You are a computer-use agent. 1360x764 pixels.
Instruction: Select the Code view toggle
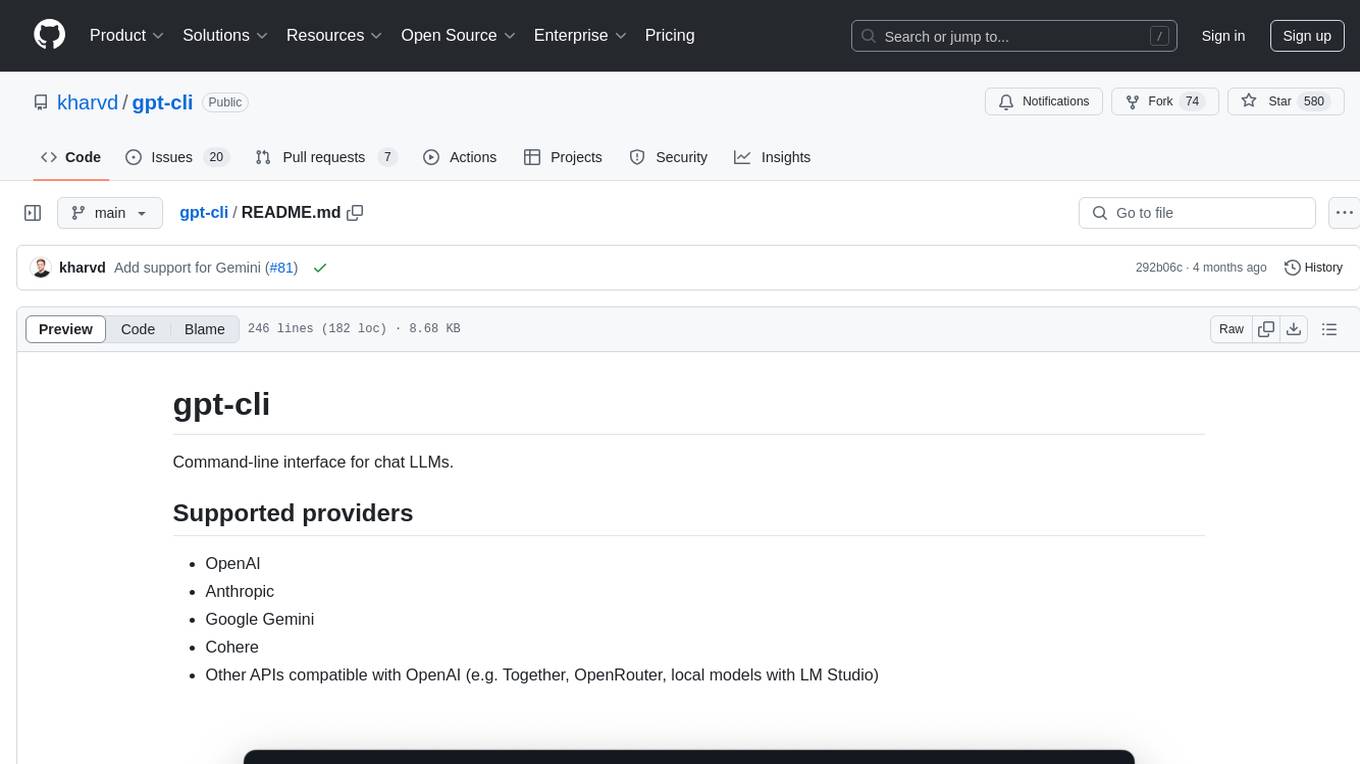coord(138,329)
